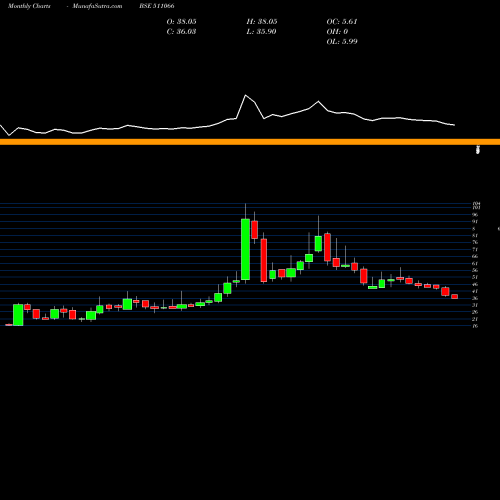This screenshot has width=500, height=500.
Task: Click the "96" price axis label
Action: [475, 215]
